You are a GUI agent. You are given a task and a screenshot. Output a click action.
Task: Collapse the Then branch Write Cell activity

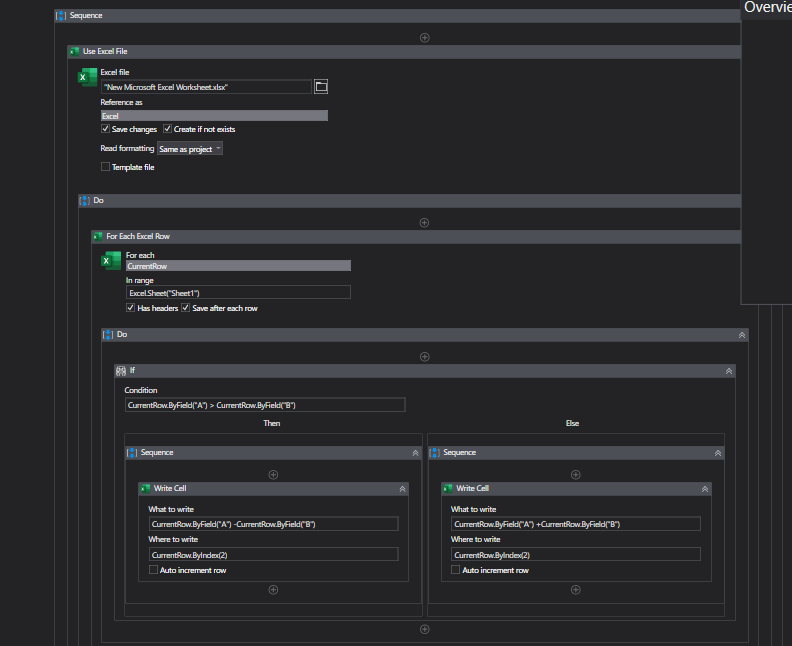402,489
